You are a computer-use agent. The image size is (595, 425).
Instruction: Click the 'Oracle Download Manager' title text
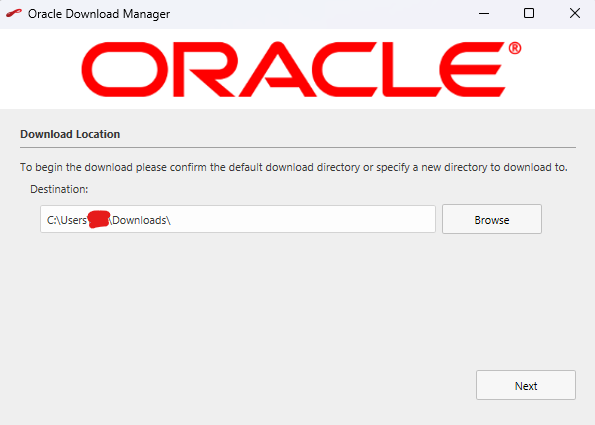[x=99, y=14]
